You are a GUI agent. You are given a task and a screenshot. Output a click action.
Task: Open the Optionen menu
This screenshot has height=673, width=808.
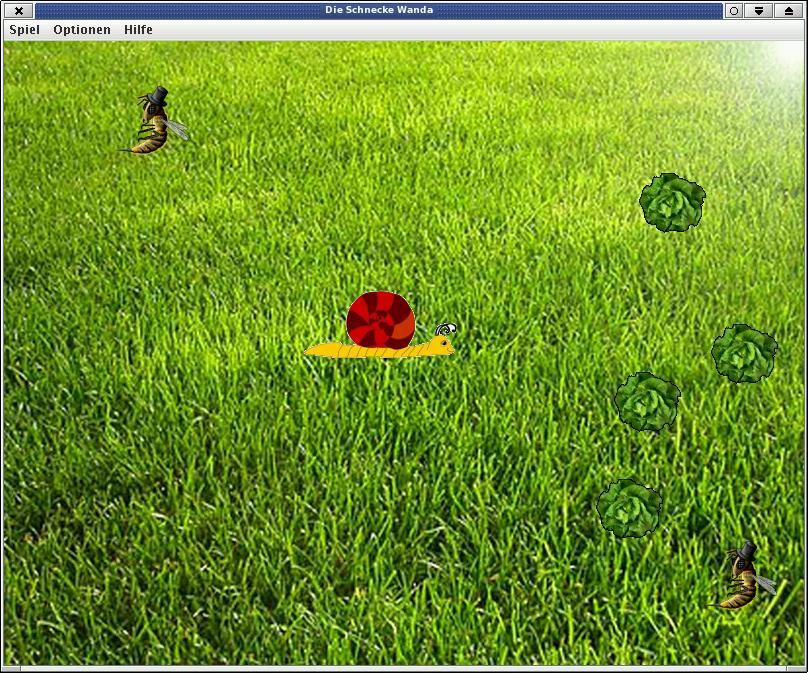[82, 30]
